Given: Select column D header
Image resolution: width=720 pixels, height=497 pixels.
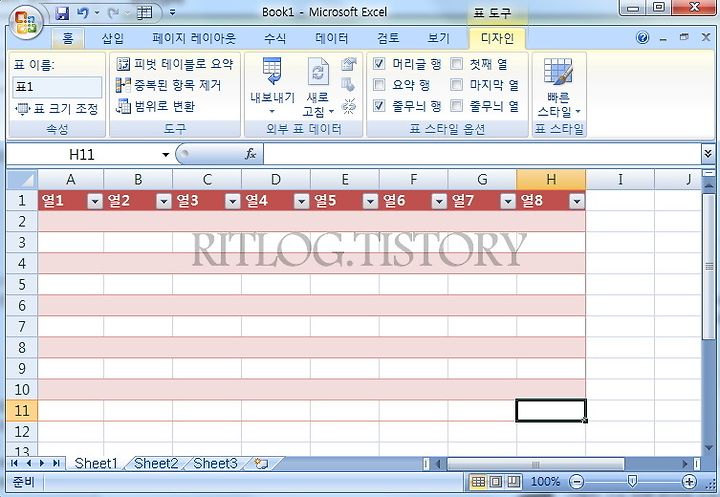Looking at the screenshot, I should click(x=276, y=180).
